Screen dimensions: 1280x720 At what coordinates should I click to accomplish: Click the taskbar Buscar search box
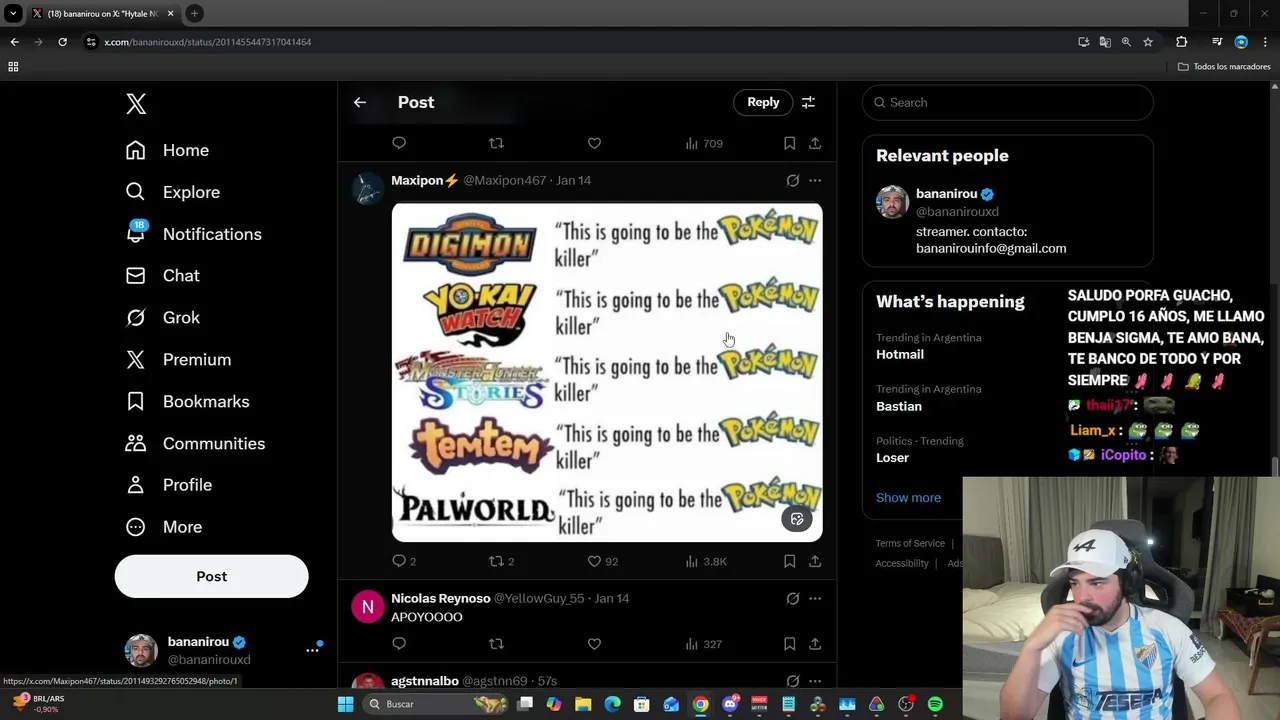point(437,704)
